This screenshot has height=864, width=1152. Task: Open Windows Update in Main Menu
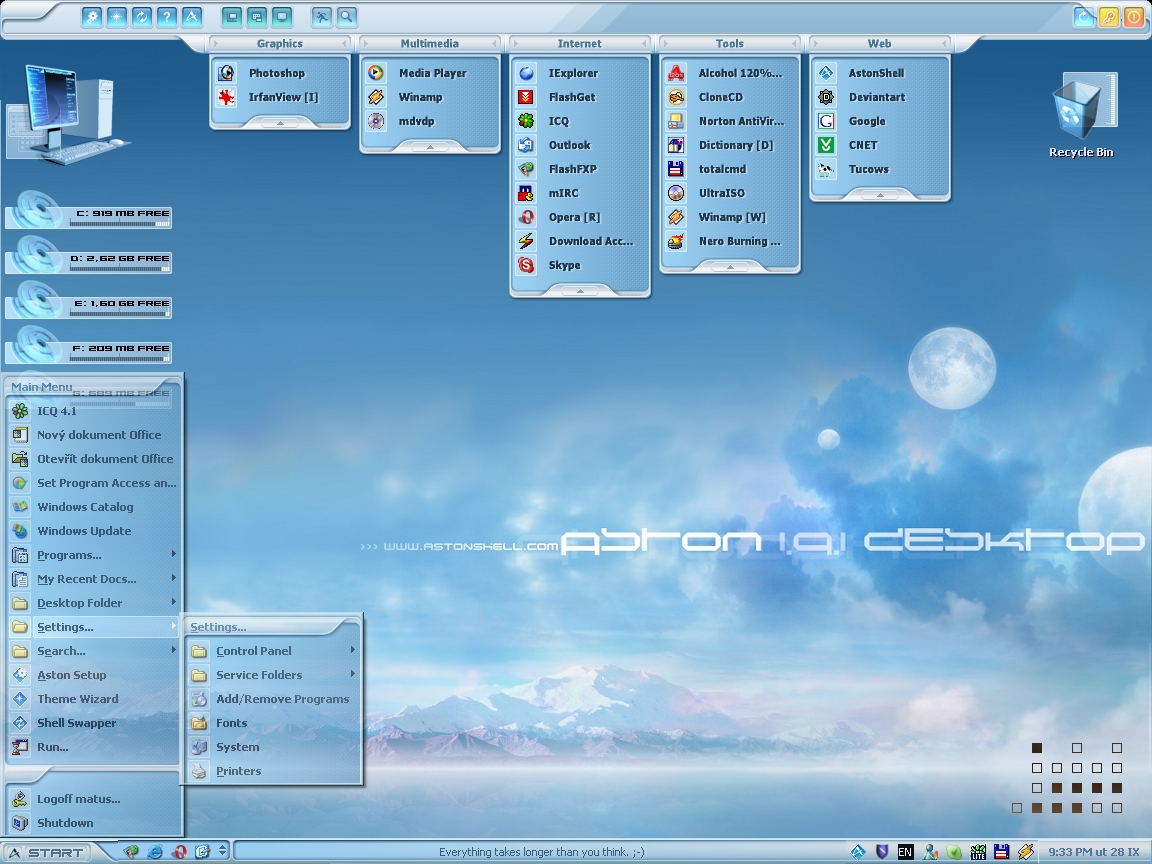[x=94, y=531]
